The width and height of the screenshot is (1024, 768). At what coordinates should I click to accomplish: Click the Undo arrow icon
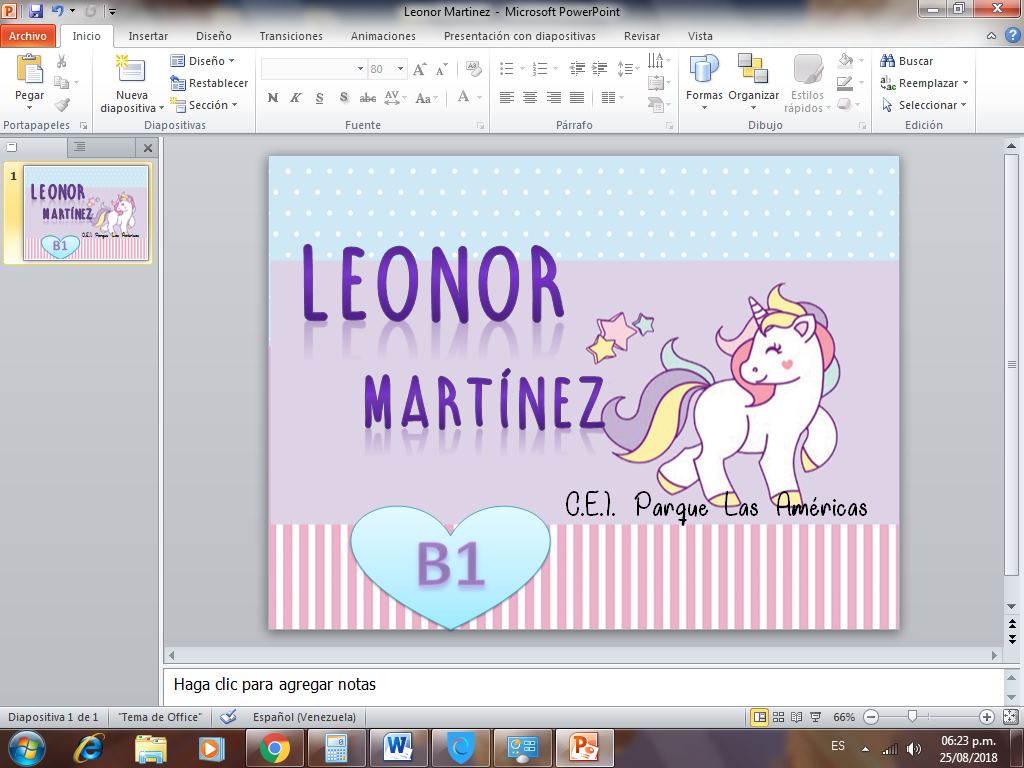(x=57, y=11)
